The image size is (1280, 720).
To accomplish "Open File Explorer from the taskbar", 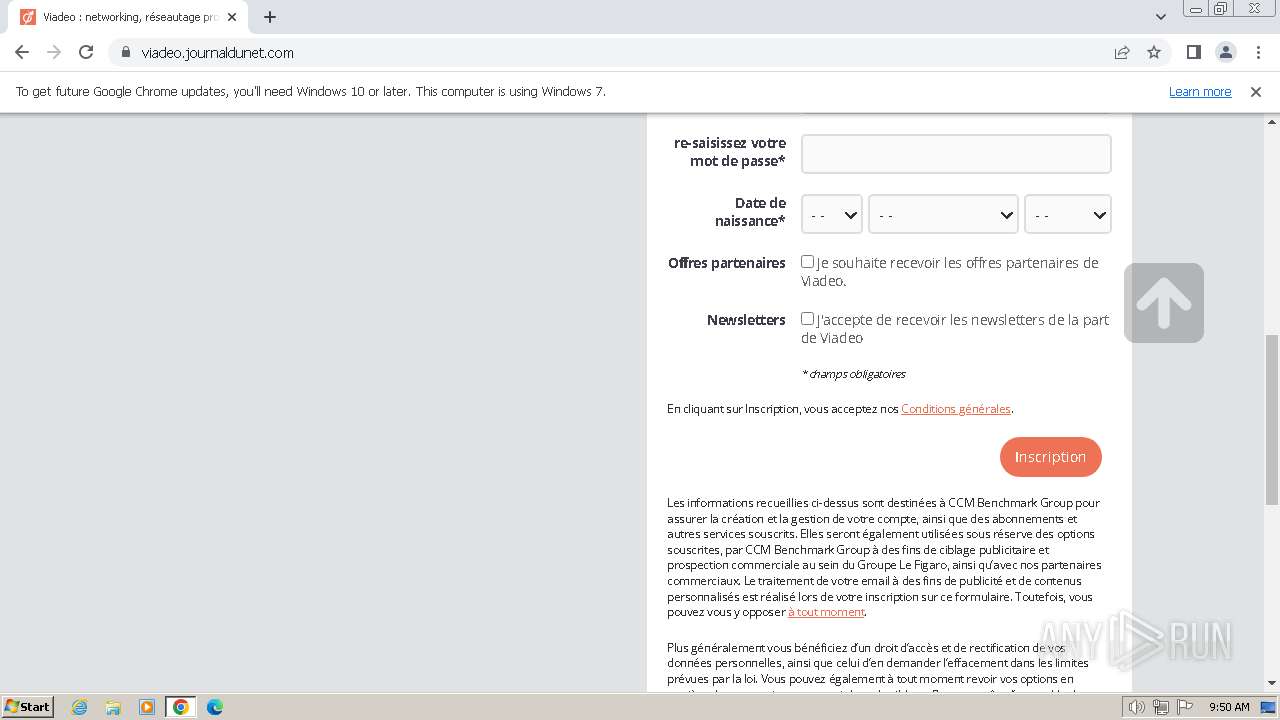I will 113,707.
